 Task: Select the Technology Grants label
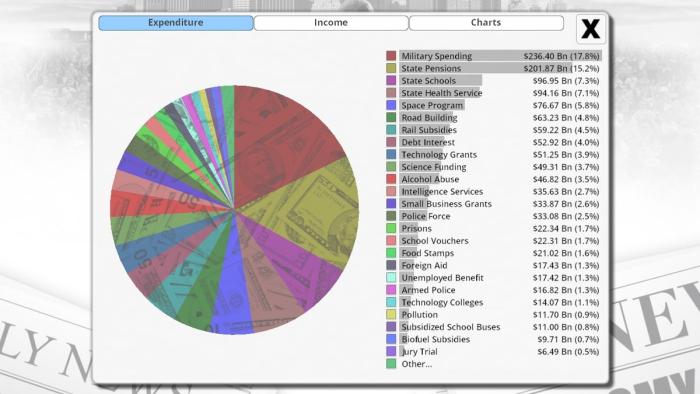tap(439, 154)
